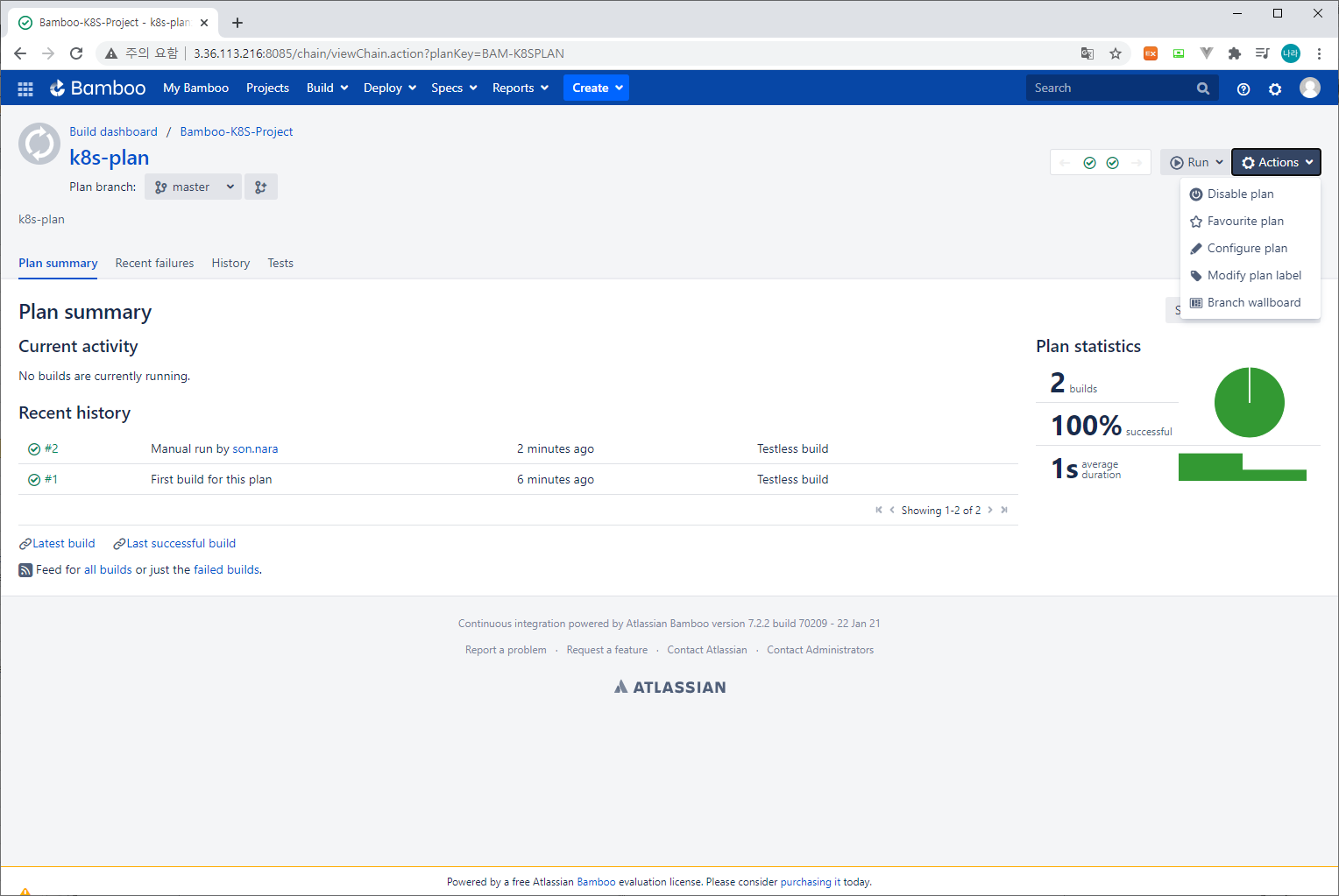Collapse the Actions dropdown

tap(1276, 162)
